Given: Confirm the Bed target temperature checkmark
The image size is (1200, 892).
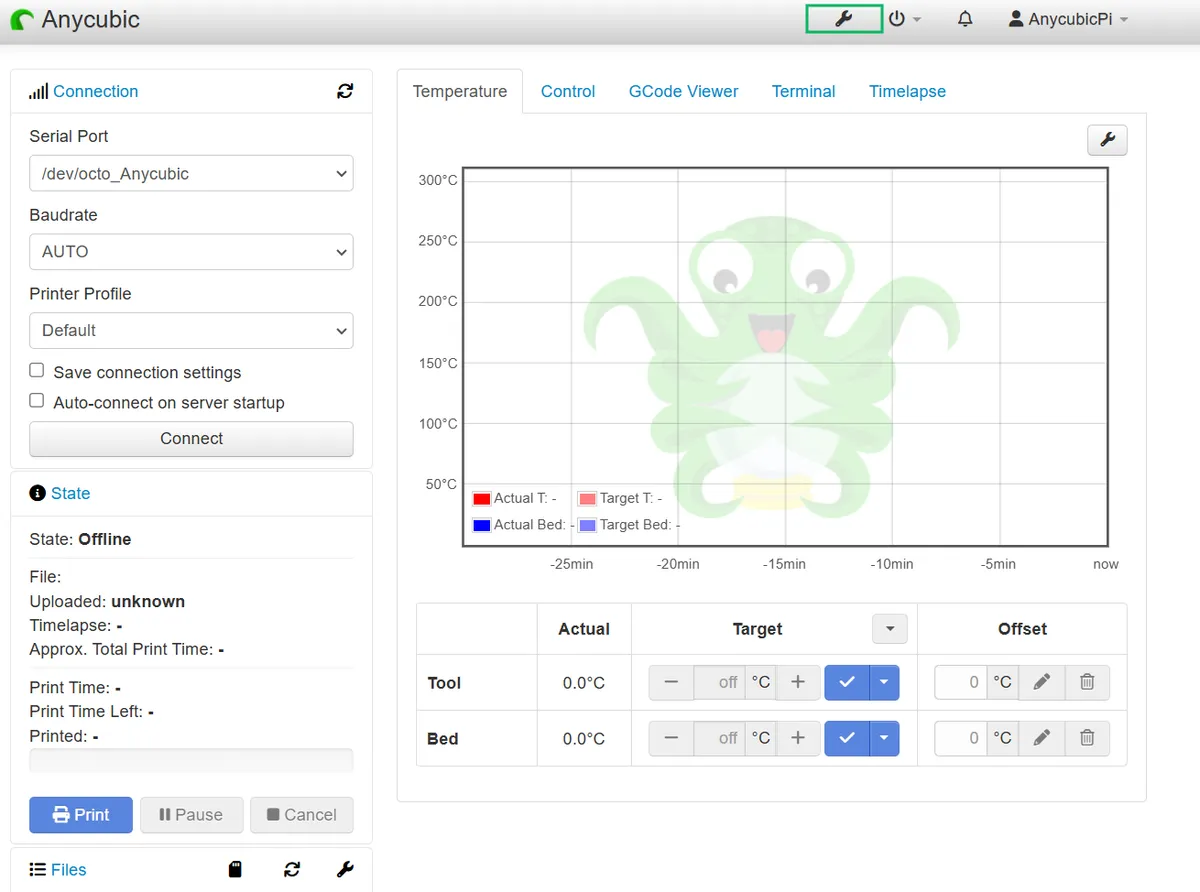Looking at the screenshot, I should click(x=847, y=738).
